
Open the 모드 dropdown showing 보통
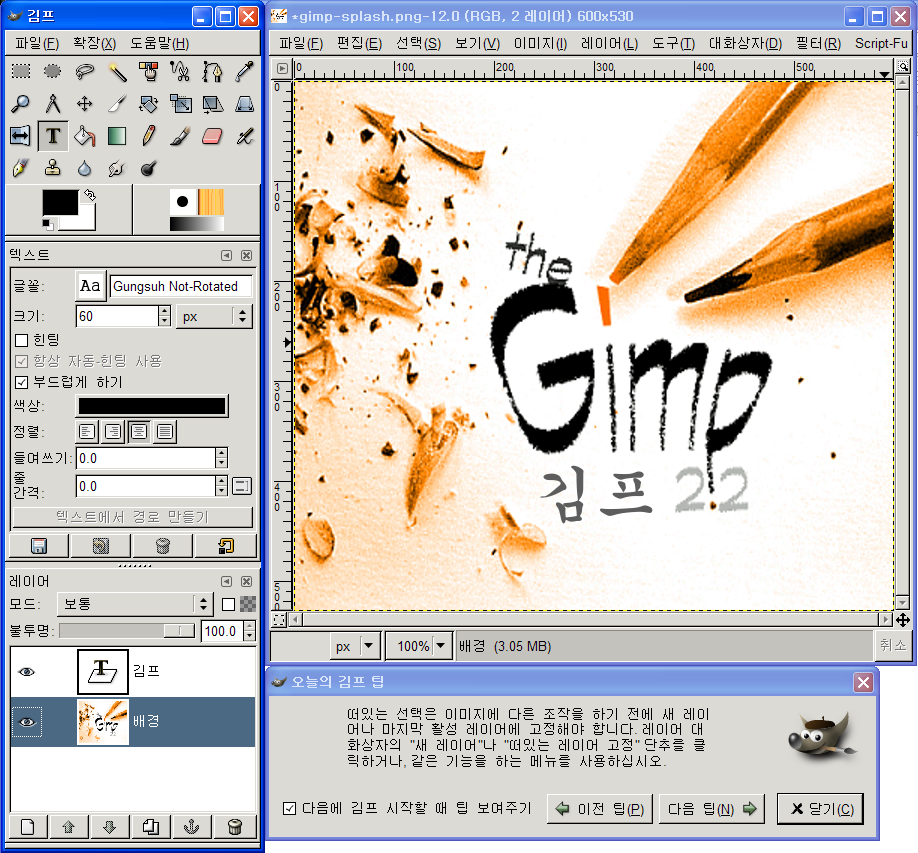(x=134, y=604)
